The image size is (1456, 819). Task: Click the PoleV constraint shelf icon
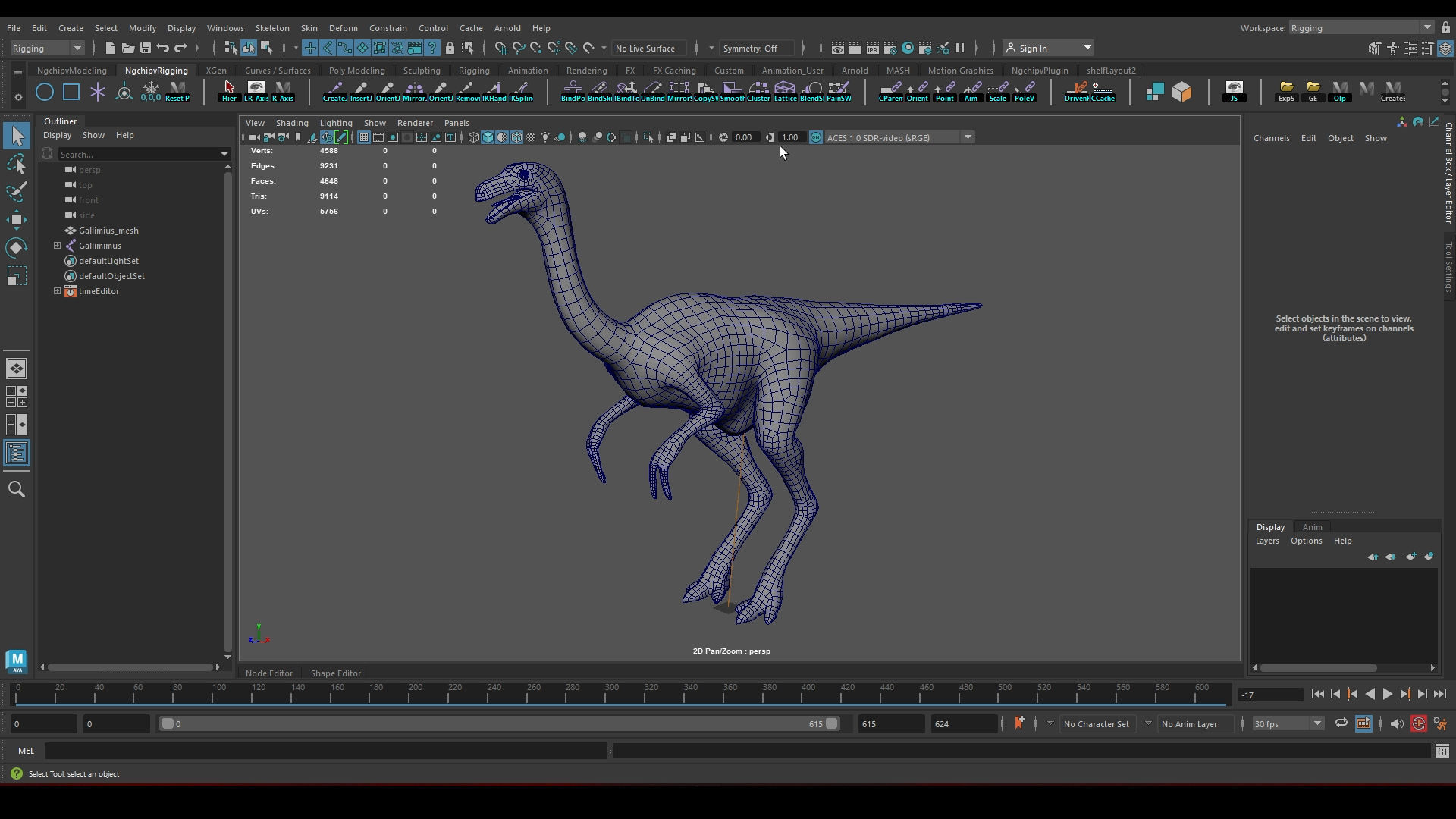1024,92
